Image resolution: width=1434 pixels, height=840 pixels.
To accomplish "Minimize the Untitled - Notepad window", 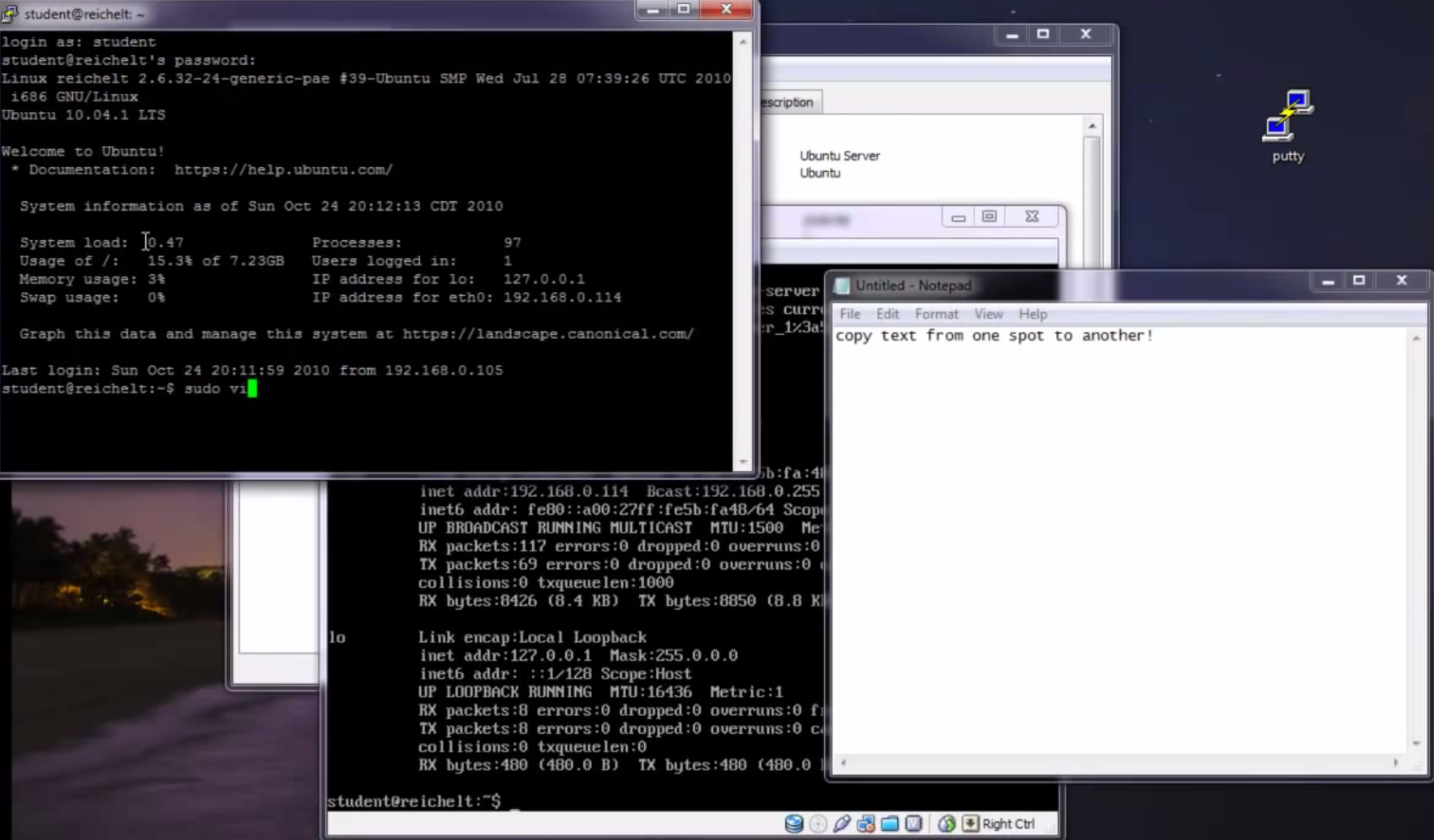I will (1328, 281).
